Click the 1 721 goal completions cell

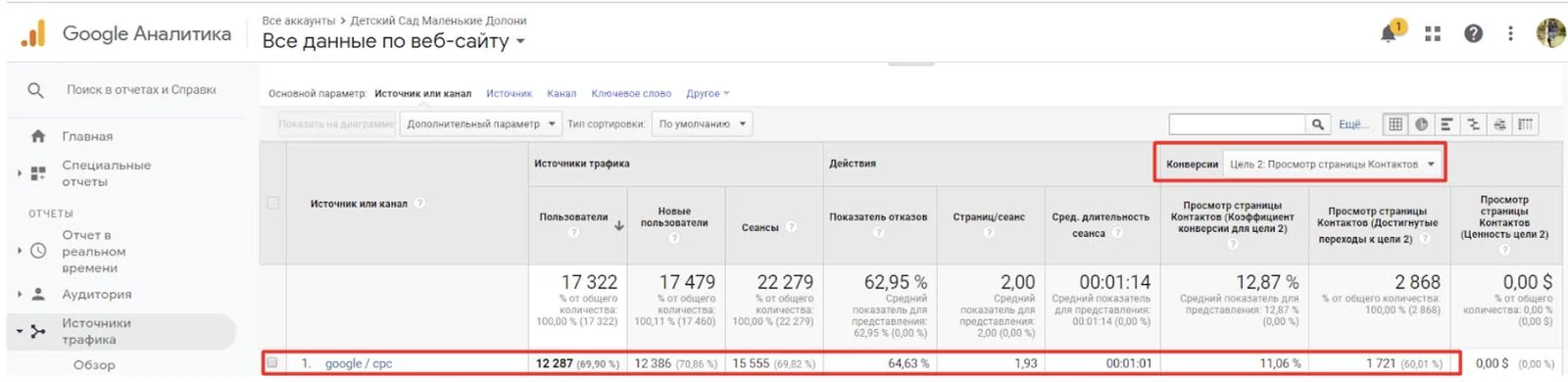click(1381, 363)
